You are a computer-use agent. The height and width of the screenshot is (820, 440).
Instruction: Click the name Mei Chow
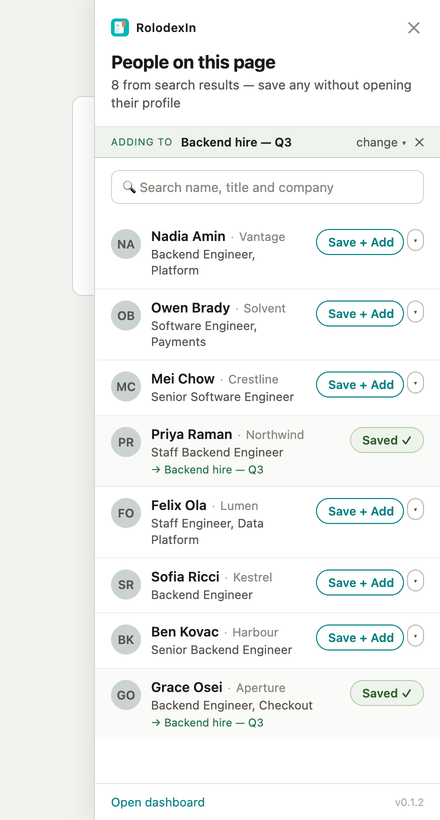coord(183,379)
